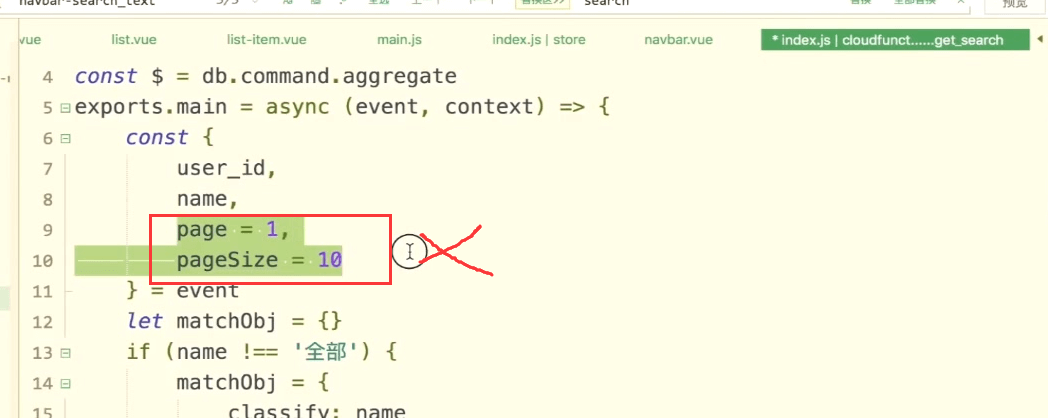Viewport: 1048px width, 418px height.
Task: Place cursor on 'db.command.aggregate' text
Action: click(x=330, y=77)
